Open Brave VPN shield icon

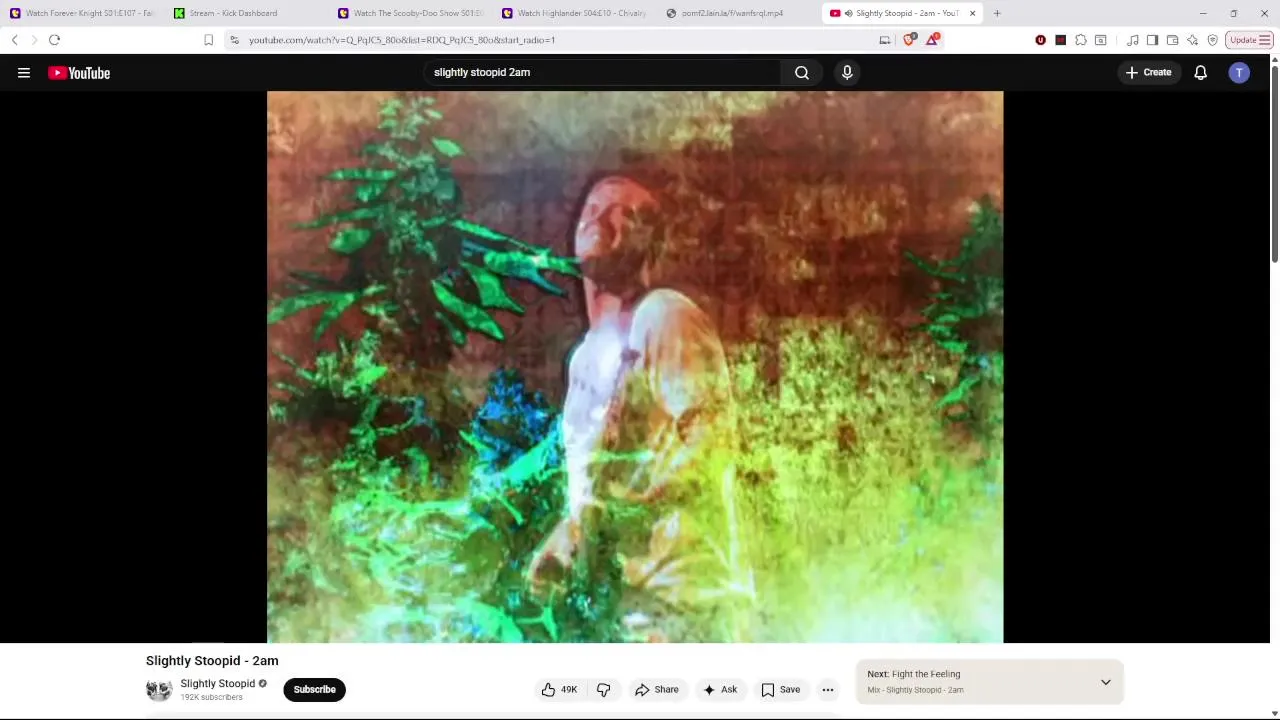pos(1212,40)
